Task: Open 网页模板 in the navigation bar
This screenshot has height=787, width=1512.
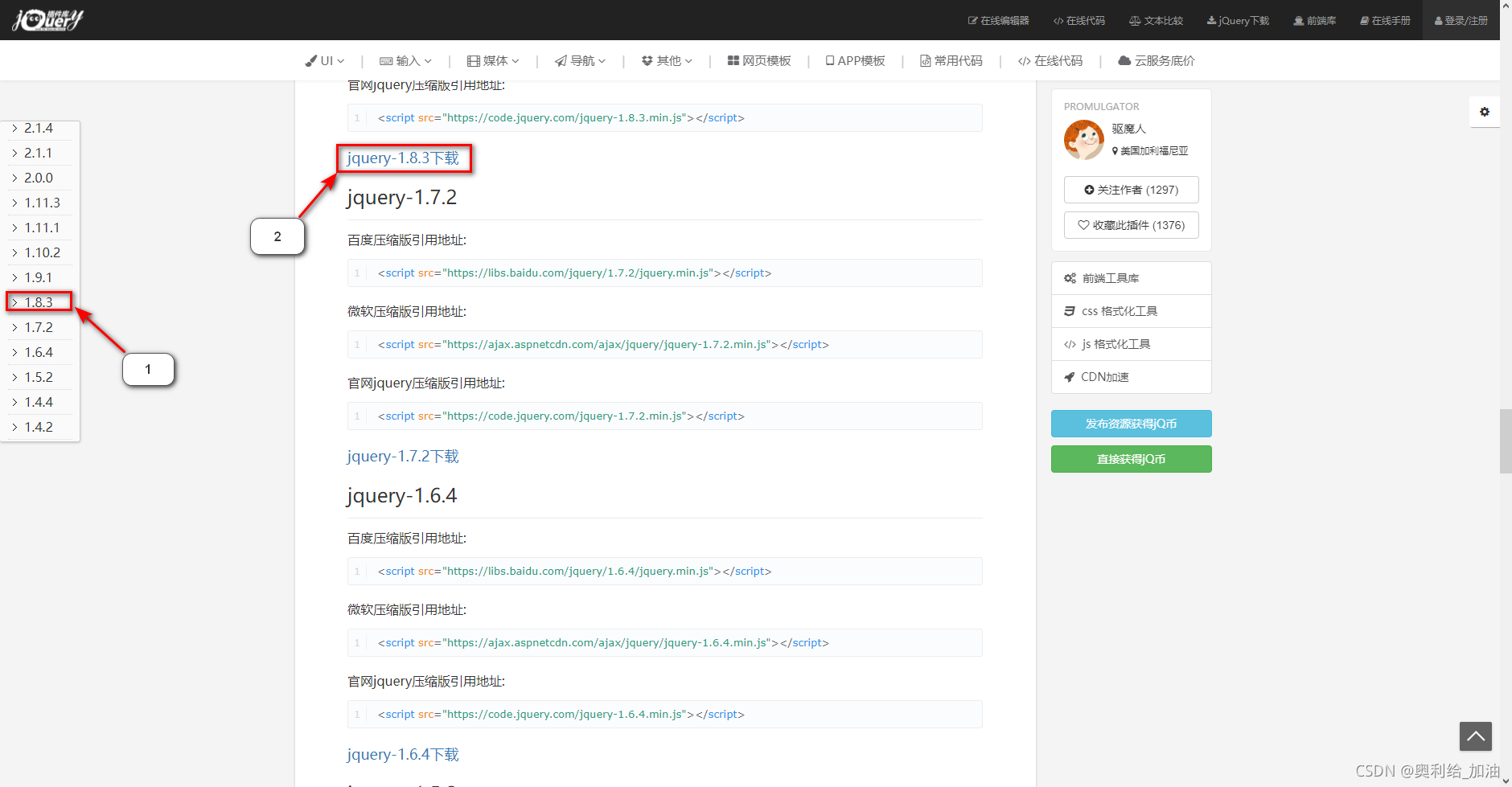Action: point(759,61)
